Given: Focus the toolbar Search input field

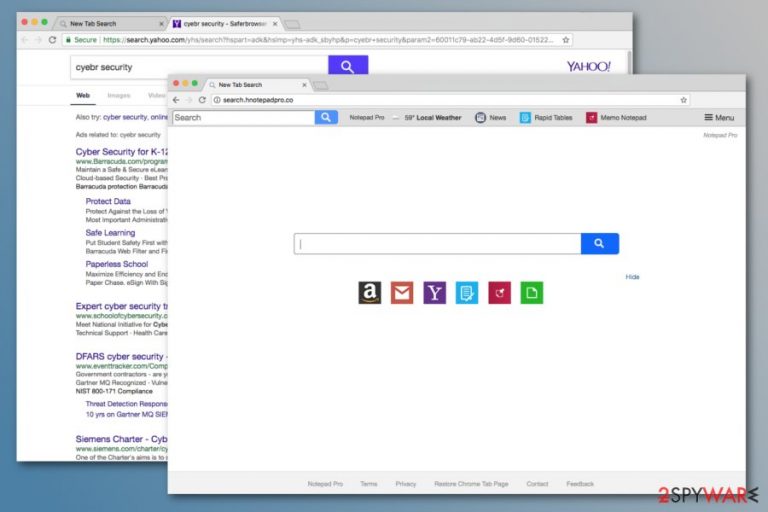Looking at the screenshot, I should [x=243, y=118].
